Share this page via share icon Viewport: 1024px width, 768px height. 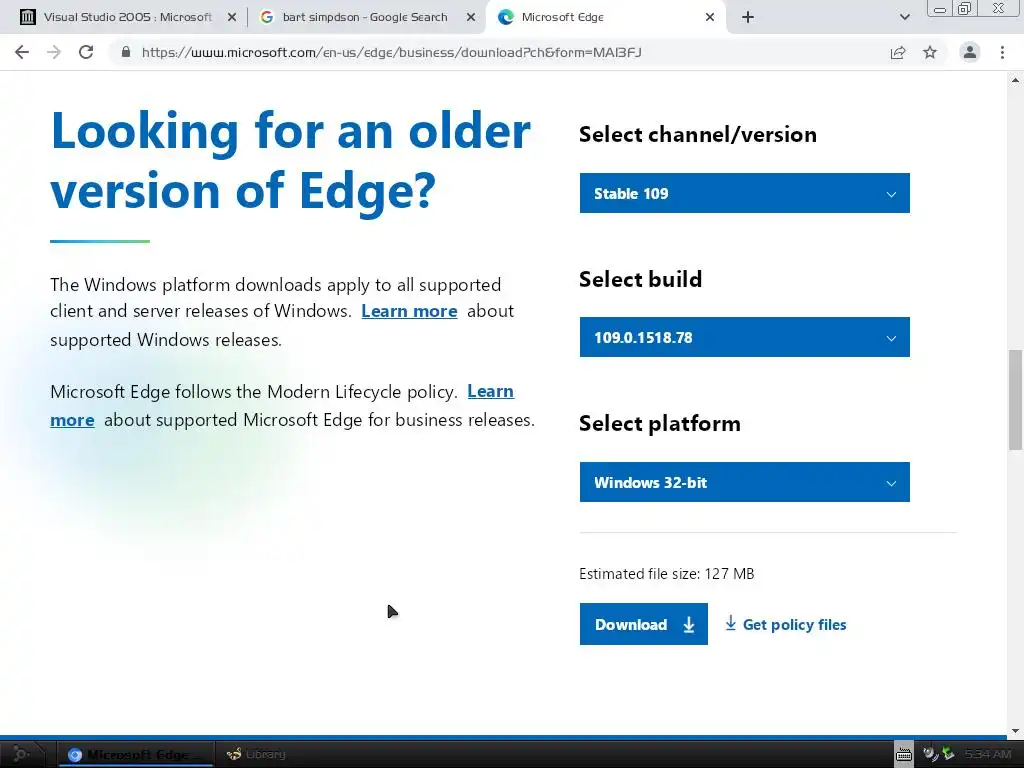coord(898,52)
